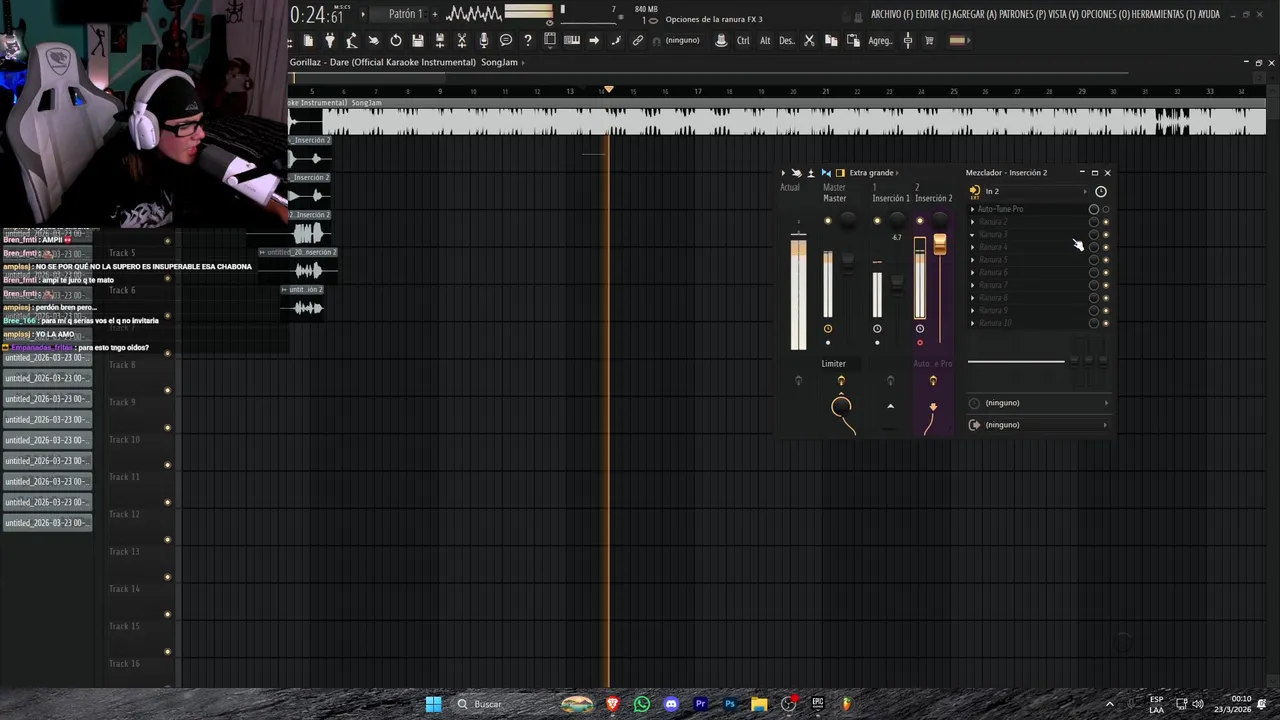Toggle Ranura 4 slot enable LED
This screenshot has height=720, width=1280.
pos(1105,247)
